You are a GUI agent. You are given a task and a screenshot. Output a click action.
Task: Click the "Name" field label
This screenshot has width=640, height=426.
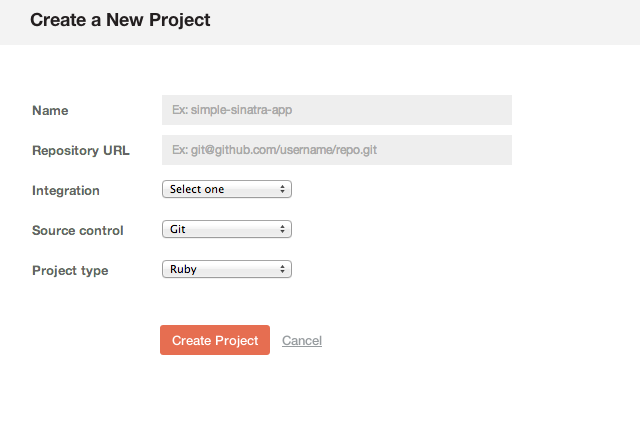click(x=50, y=110)
